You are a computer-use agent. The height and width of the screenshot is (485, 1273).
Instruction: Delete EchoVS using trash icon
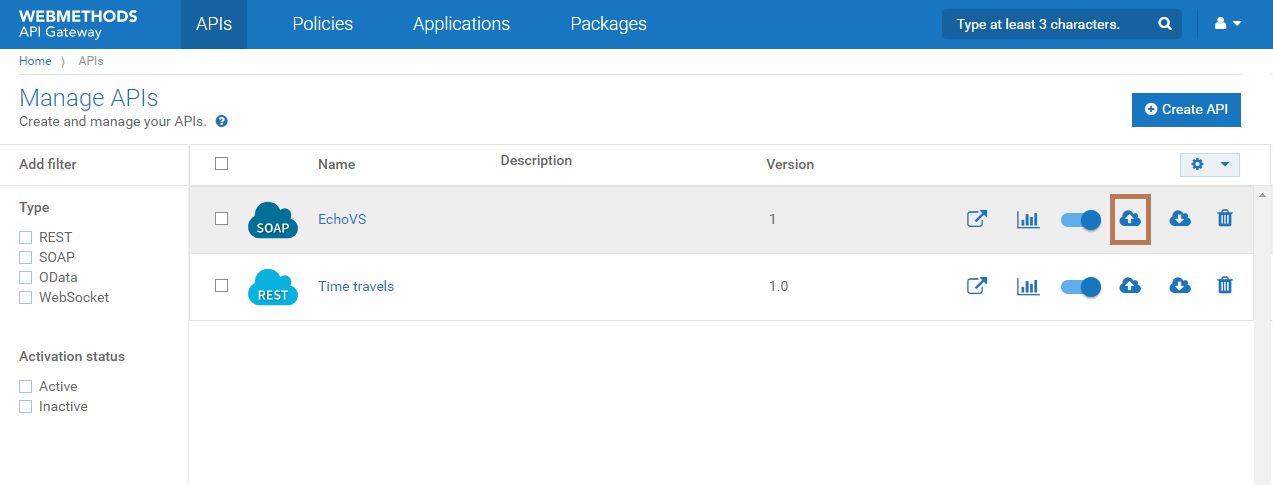pyautogui.click(x=1224, y=219)
